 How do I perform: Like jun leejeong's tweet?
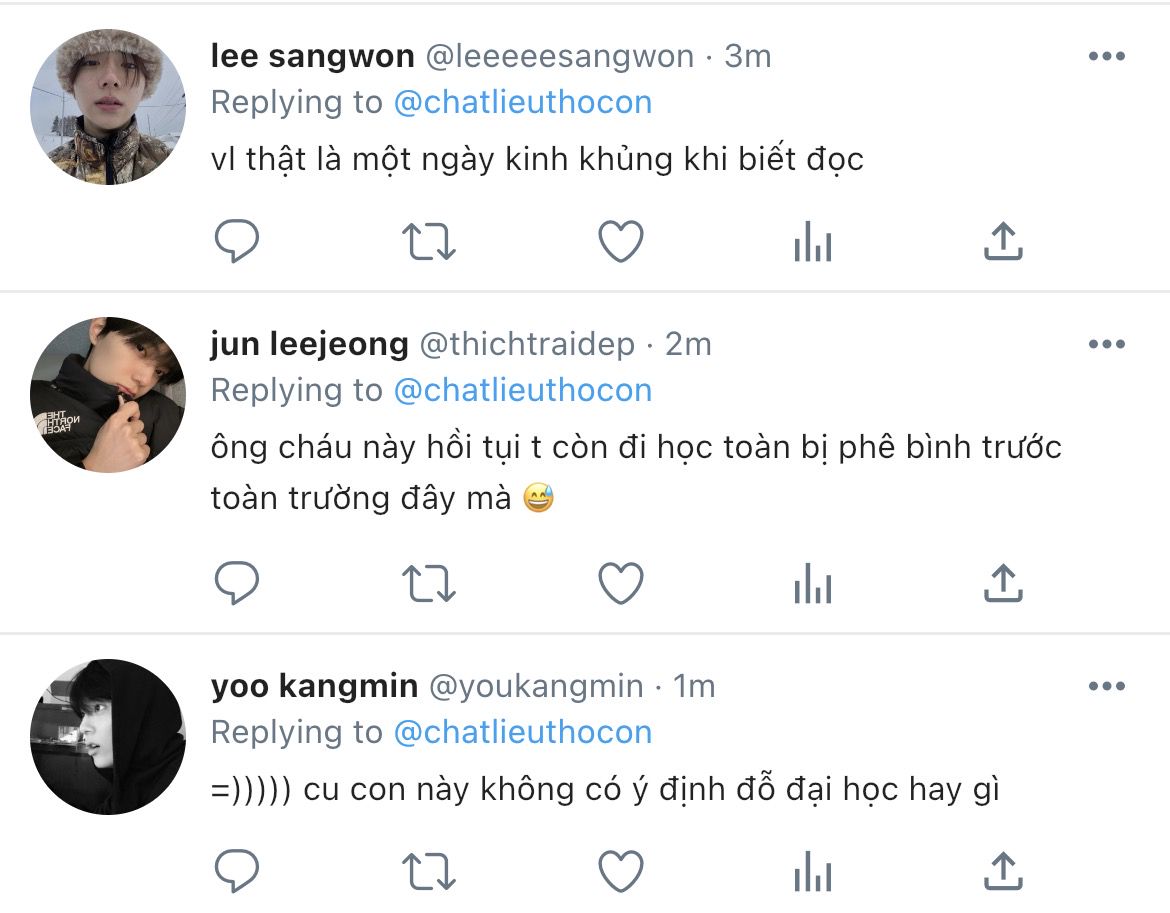pos(620,583)
